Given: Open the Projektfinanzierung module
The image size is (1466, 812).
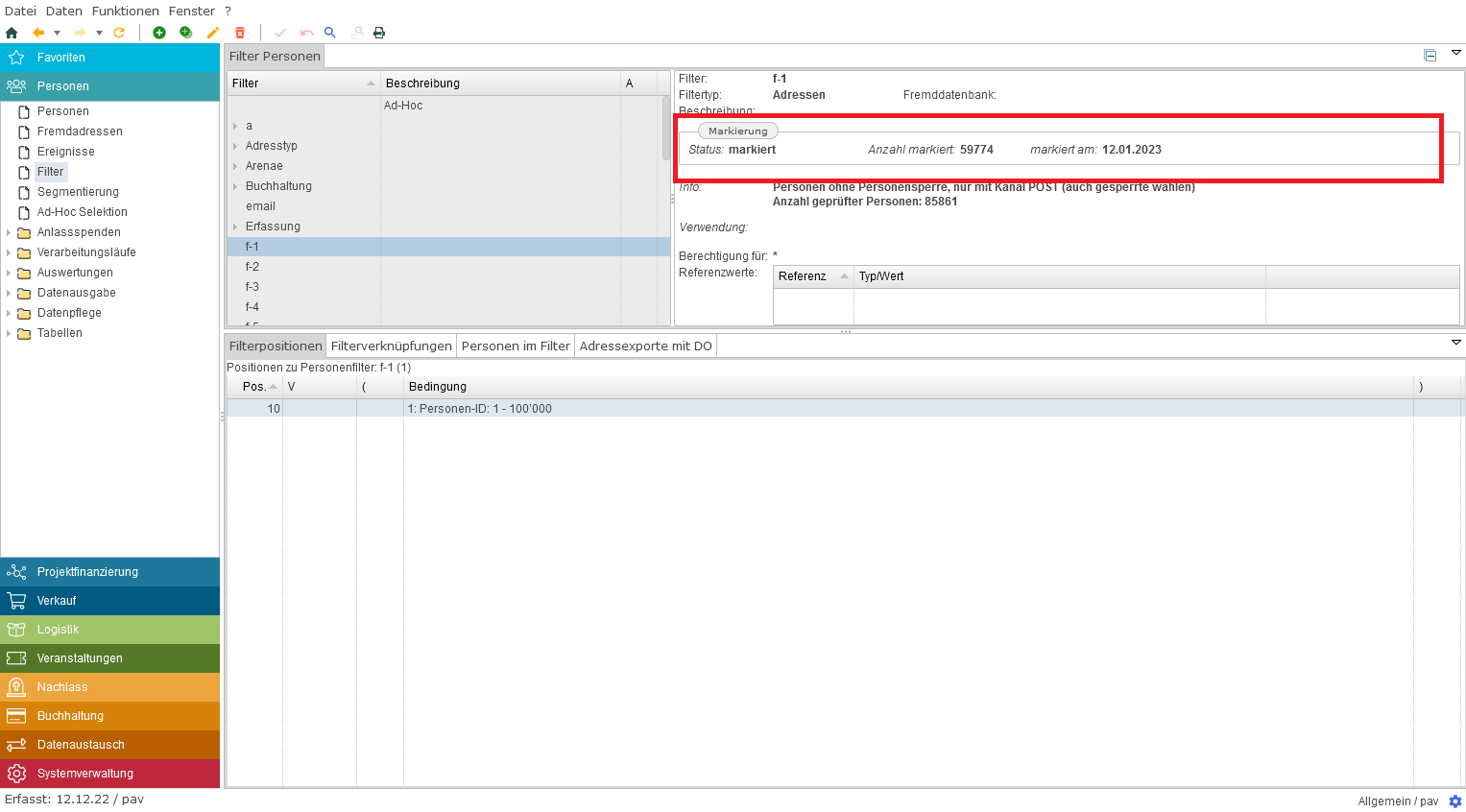Looking at the screenshot, I should (x=87, y=572).
